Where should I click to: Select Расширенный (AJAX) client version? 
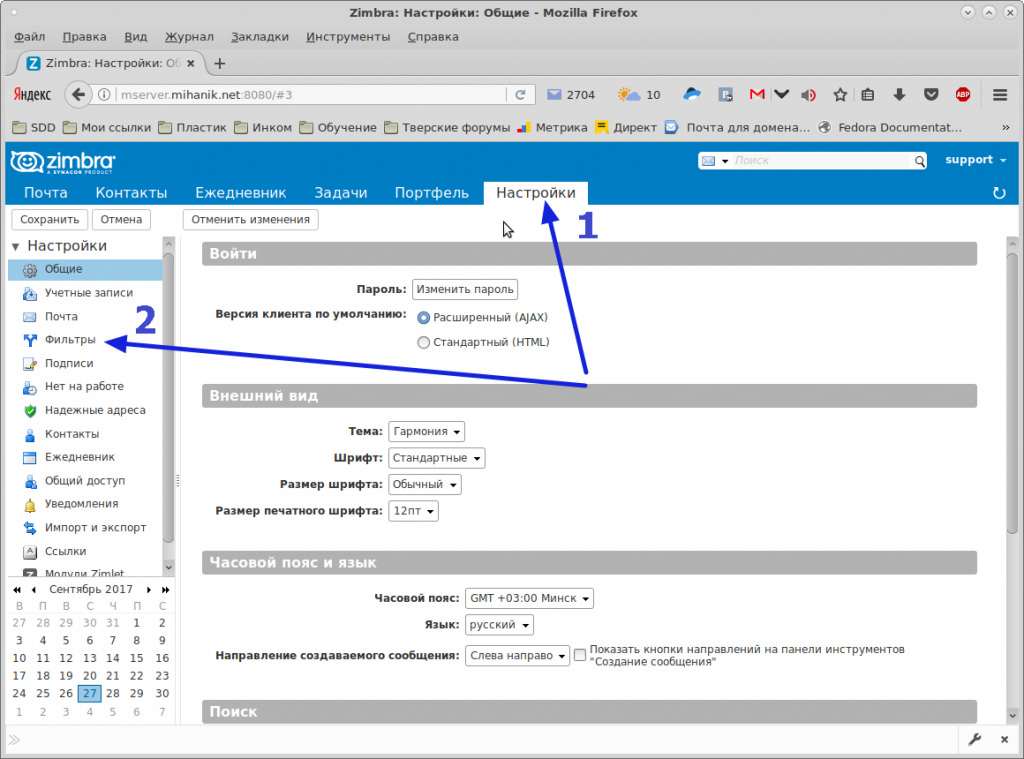point(423,317)
